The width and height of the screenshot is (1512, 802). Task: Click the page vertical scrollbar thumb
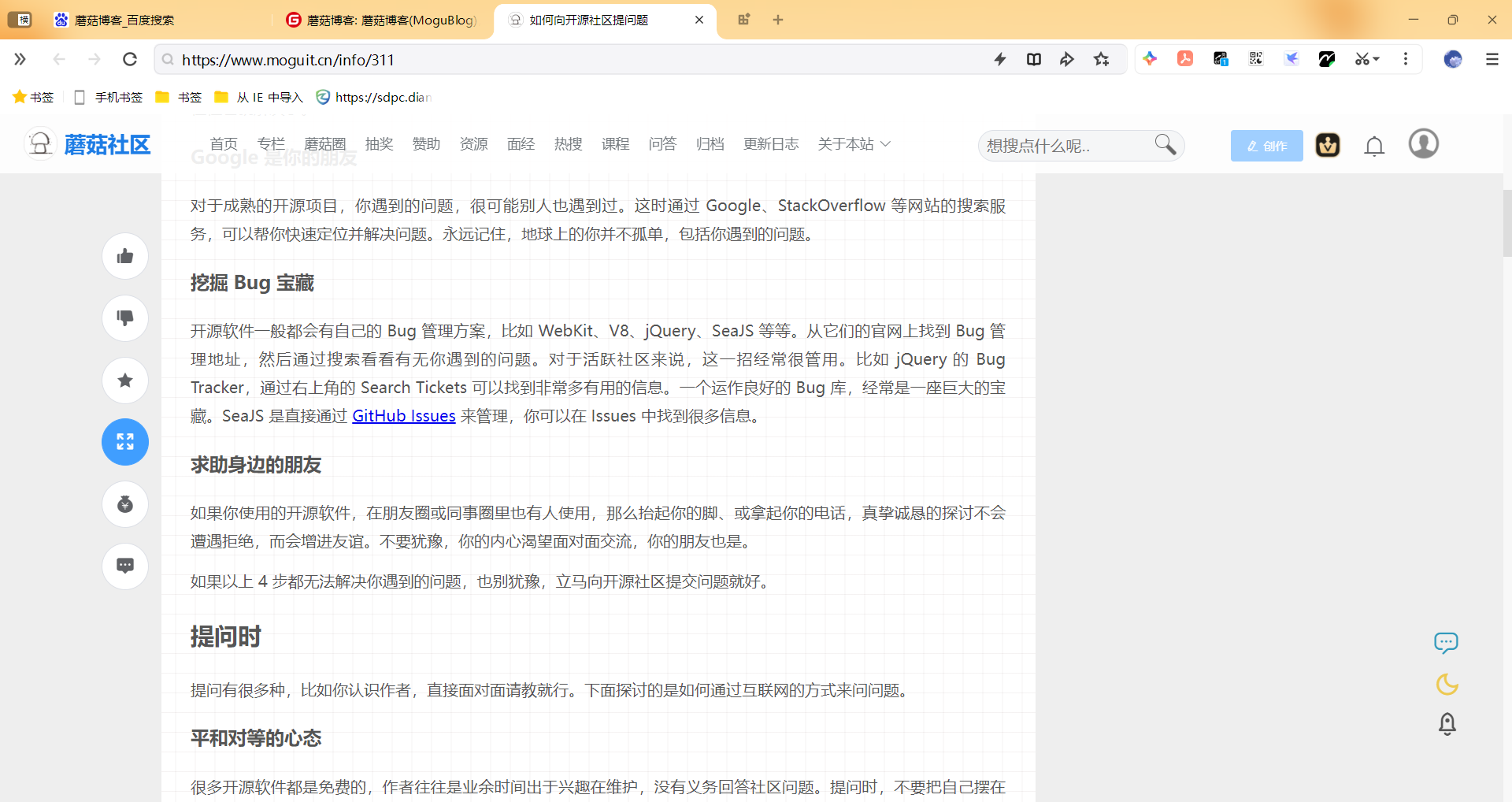(1506, 223)
